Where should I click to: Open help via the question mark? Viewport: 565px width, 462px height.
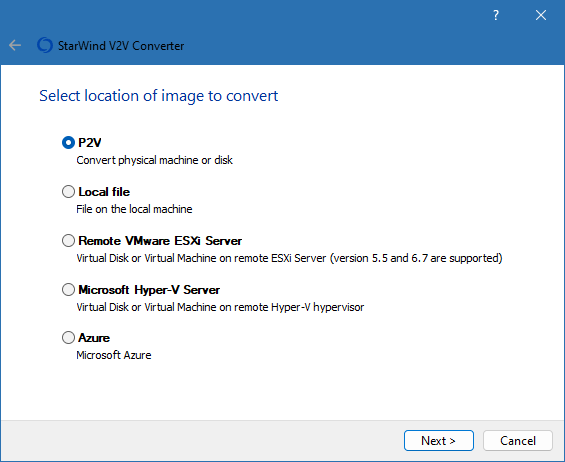pyautogui.click(x=496, y=15)
